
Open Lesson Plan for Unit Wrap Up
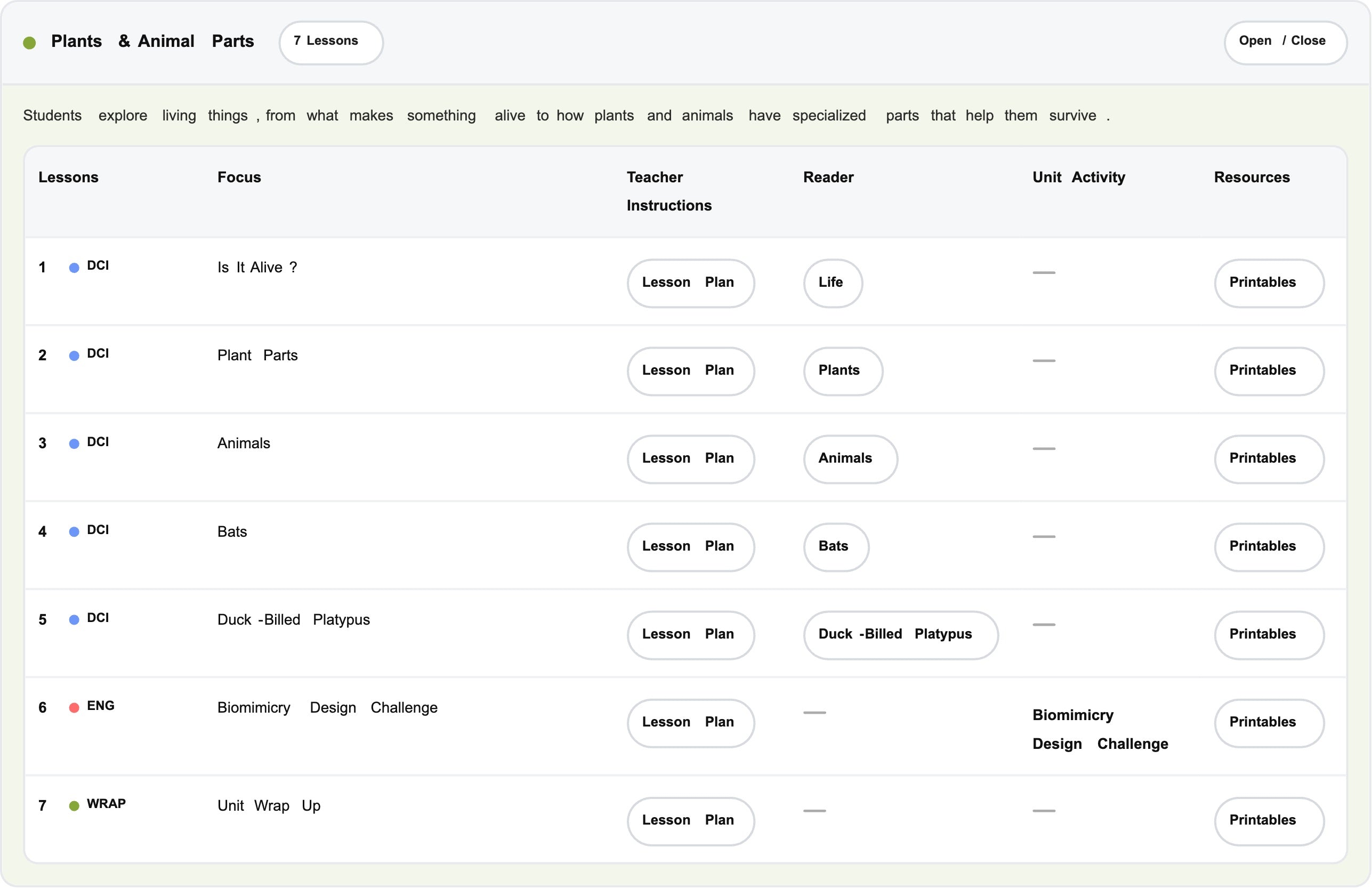click(x=690, y=821)
